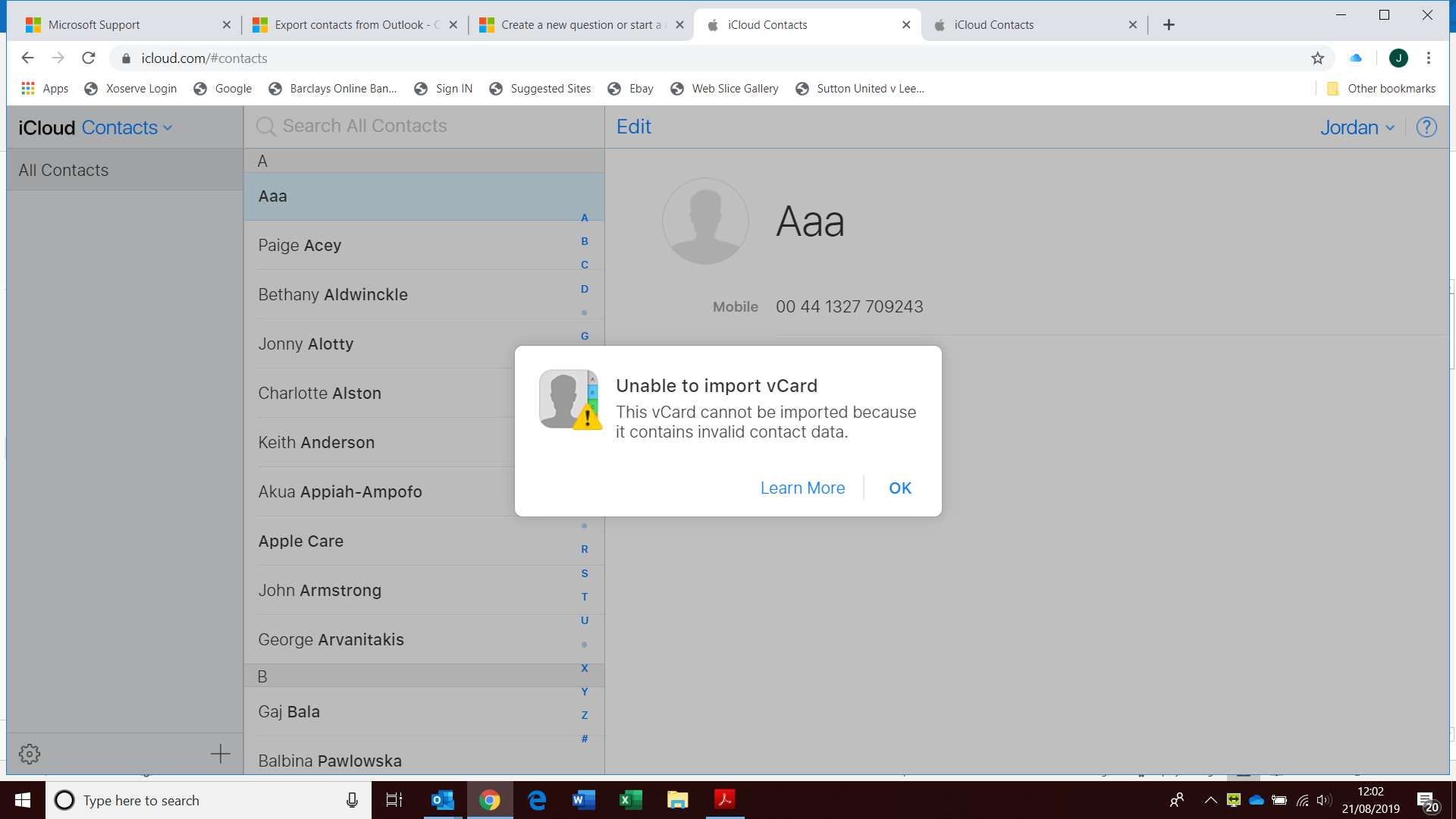
Task: Open the iCloud help question mark icon
Action: point(1426,127)
